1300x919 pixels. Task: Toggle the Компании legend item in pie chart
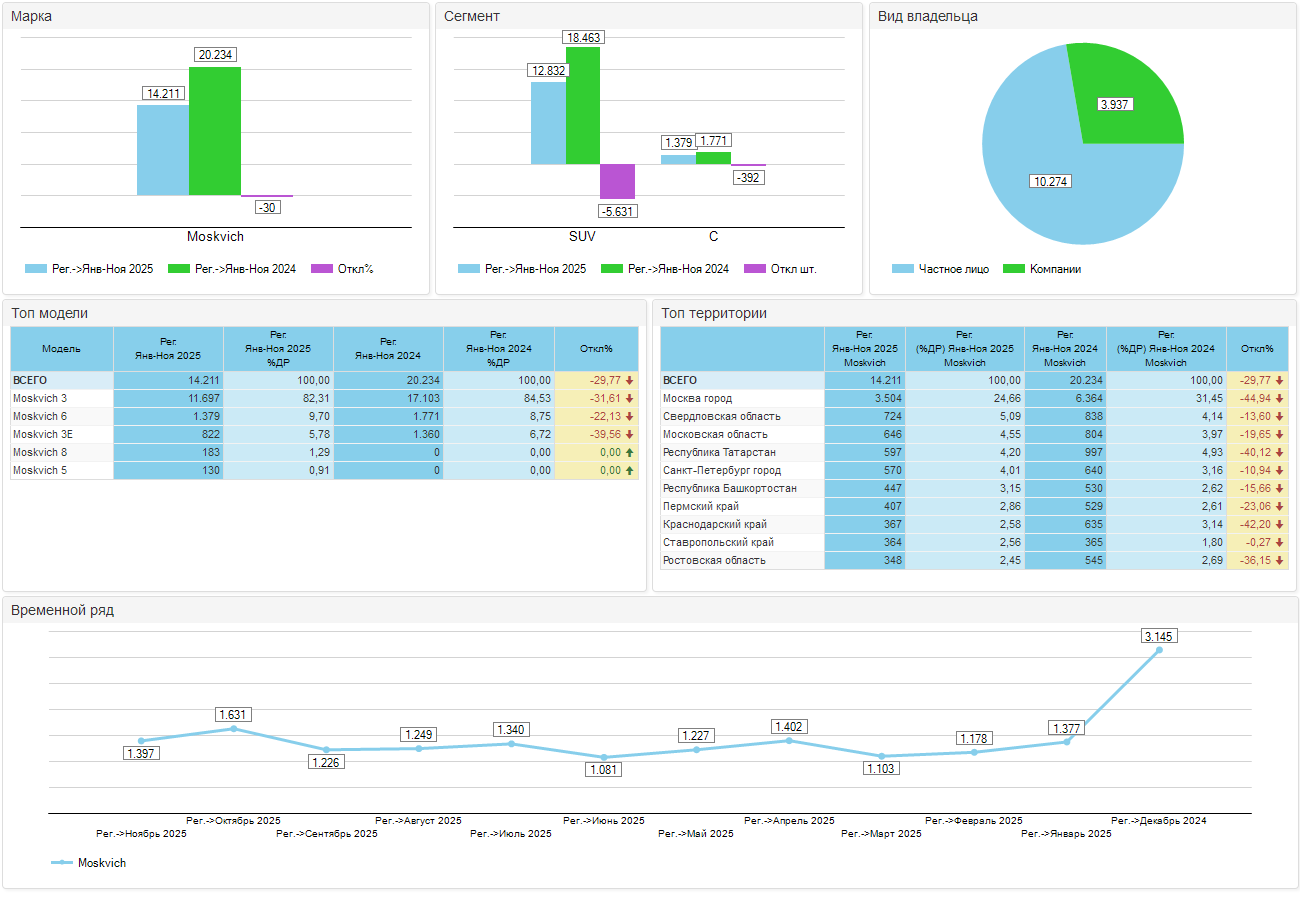(1055, 269)
